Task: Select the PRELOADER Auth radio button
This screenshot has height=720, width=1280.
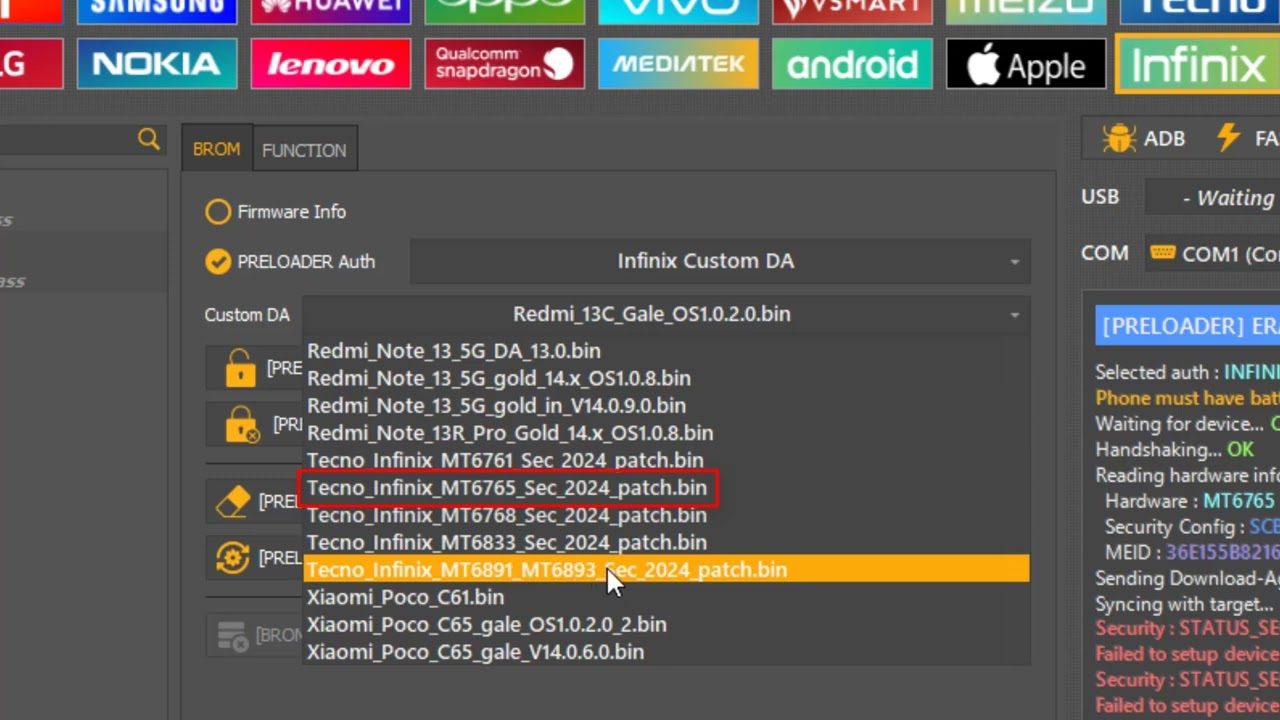Action: (218, 262)
